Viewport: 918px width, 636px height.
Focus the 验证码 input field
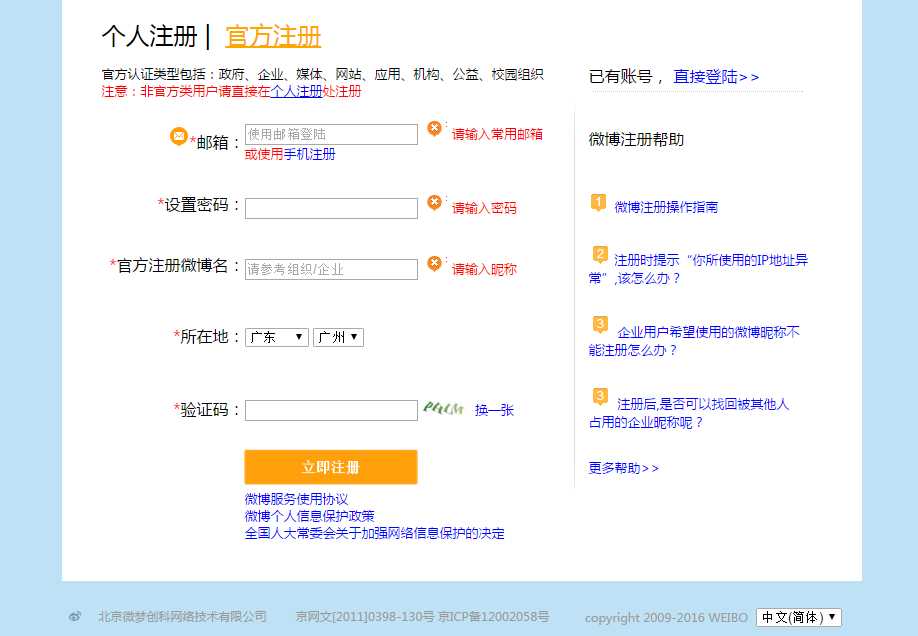pos(331,410)
